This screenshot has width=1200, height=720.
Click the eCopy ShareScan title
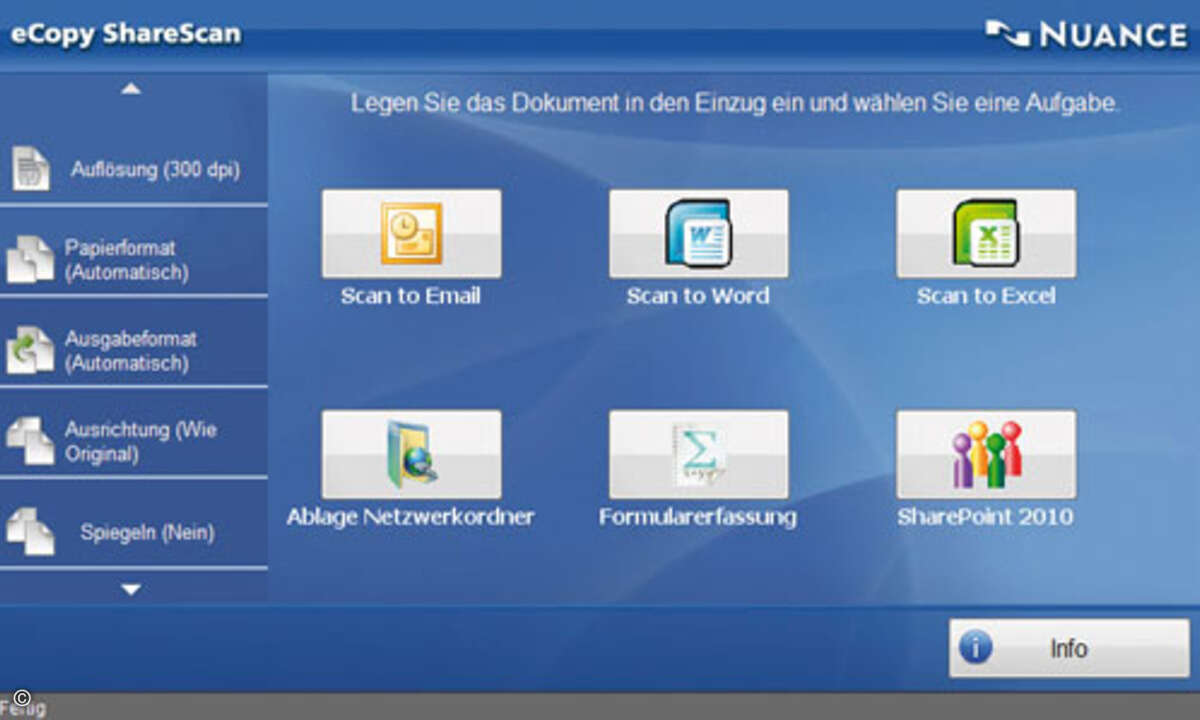(126, 34)
